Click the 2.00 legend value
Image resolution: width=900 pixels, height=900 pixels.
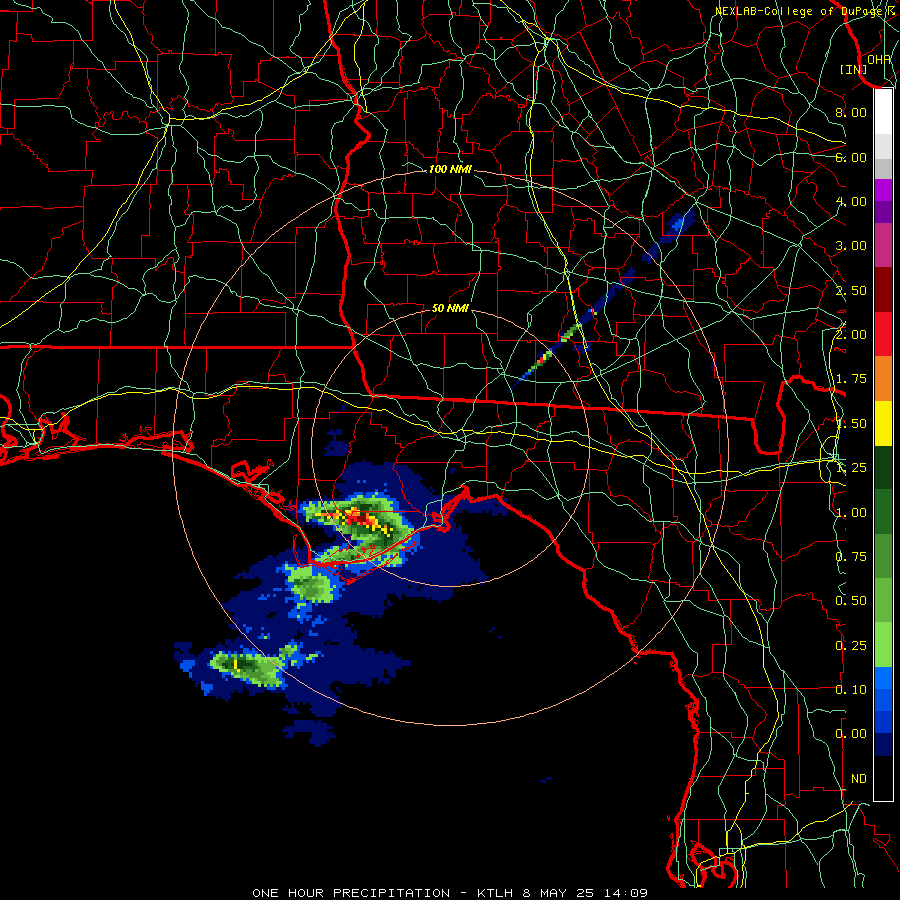pos(851,335)
